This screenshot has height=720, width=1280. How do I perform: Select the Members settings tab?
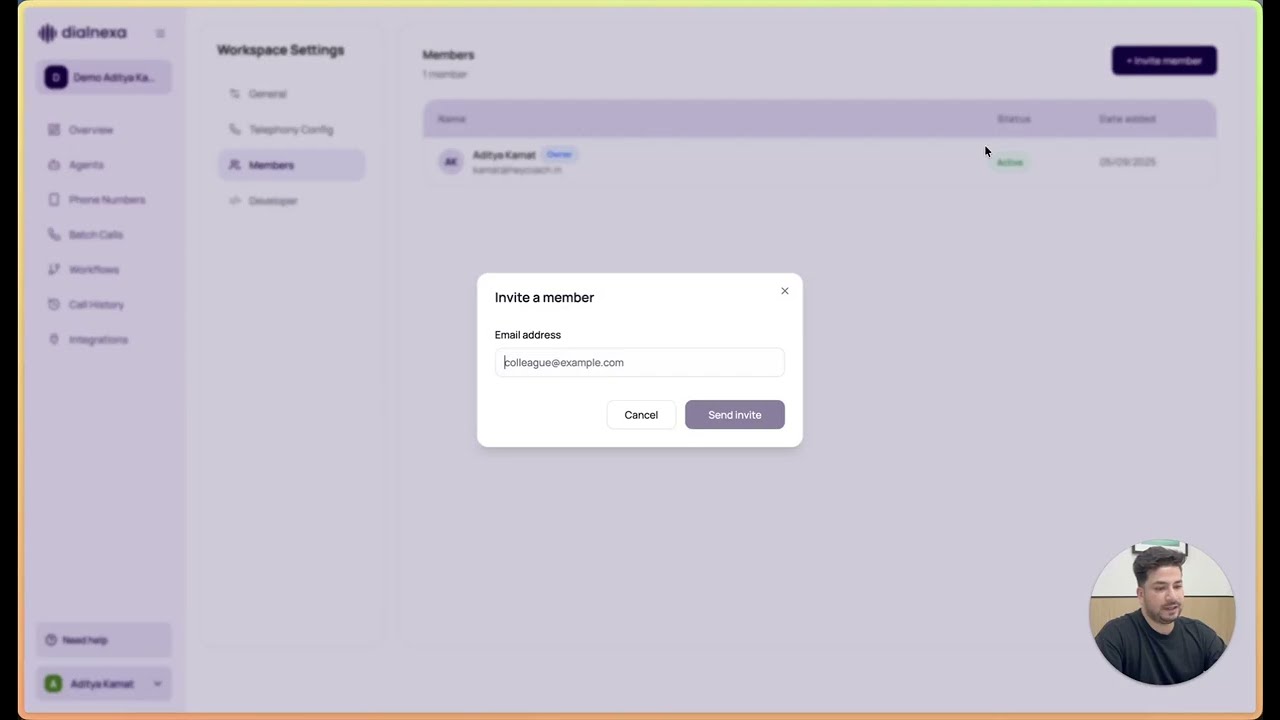(x=291, y=165)
